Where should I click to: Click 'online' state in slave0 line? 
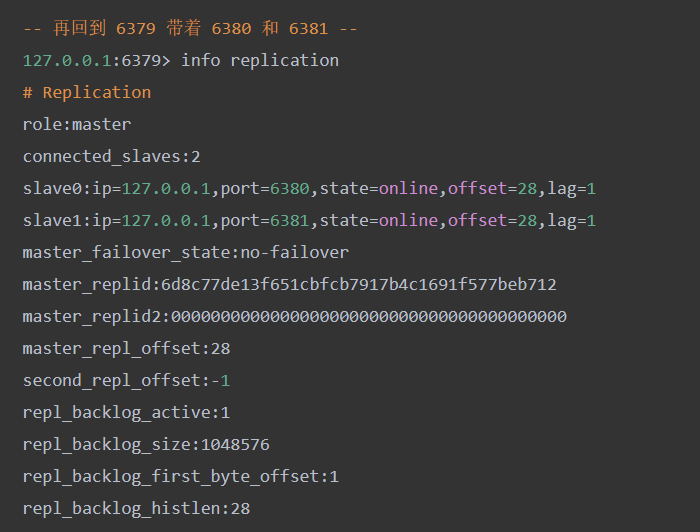coord(408,189)
